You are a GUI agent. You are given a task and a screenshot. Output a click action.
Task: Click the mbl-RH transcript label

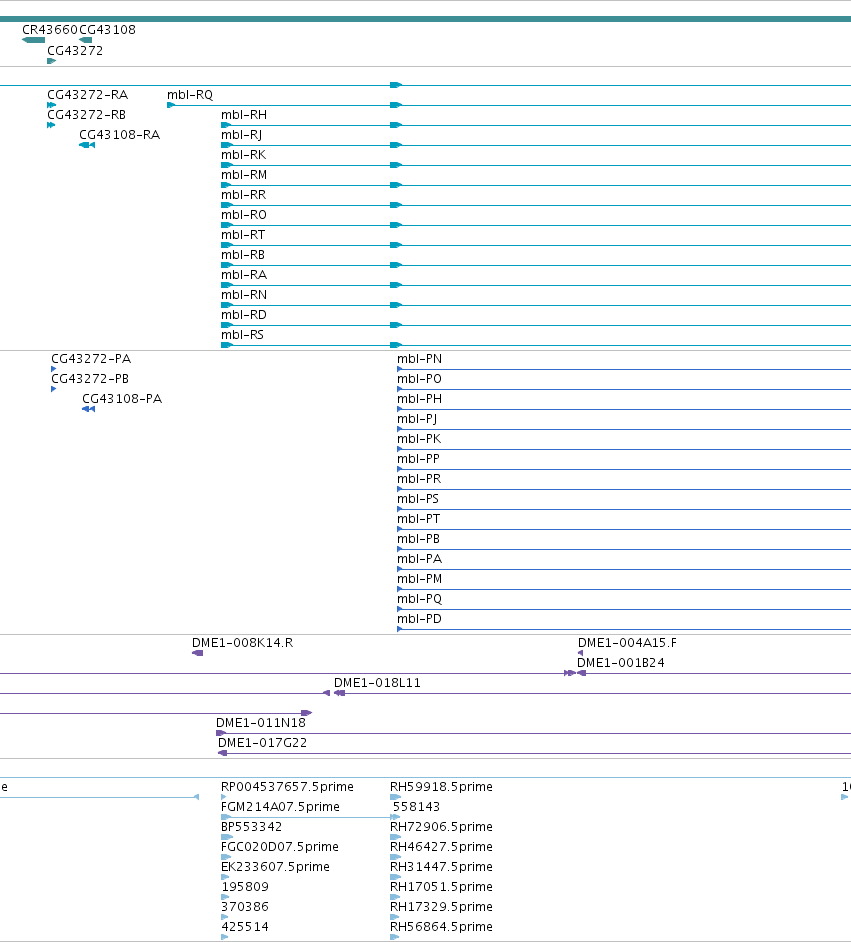tap(244, 114)
